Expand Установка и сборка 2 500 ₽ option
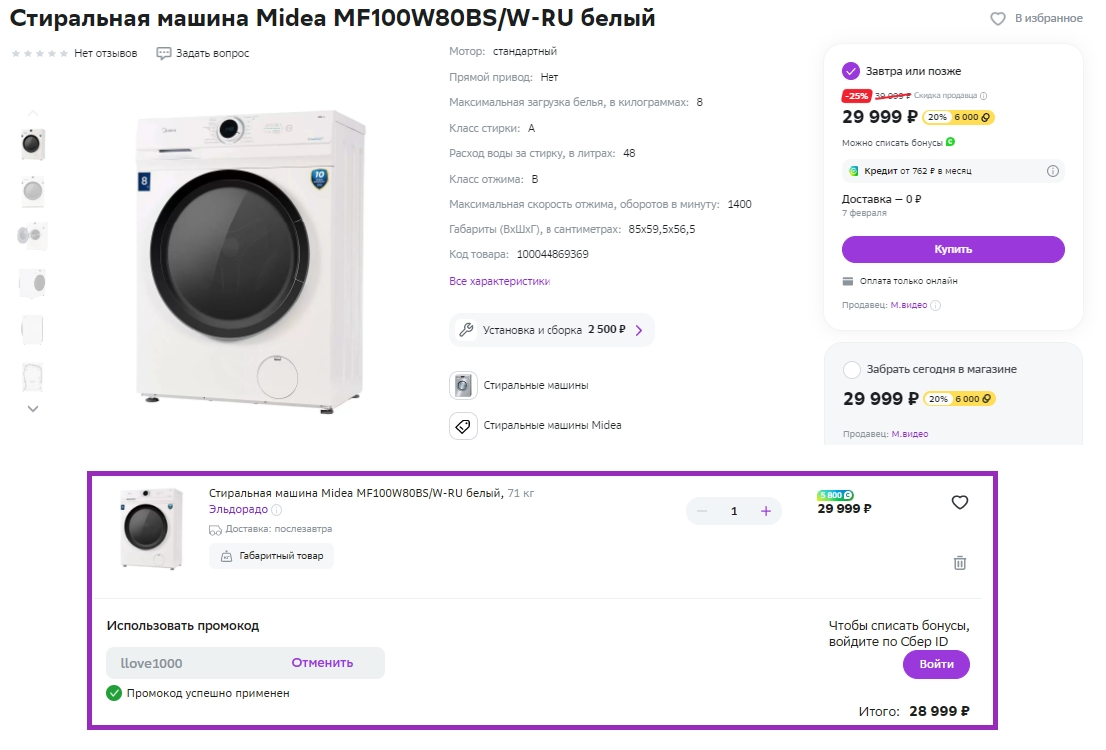Viewport: 1106px width, 750px height. coord(552,329)
